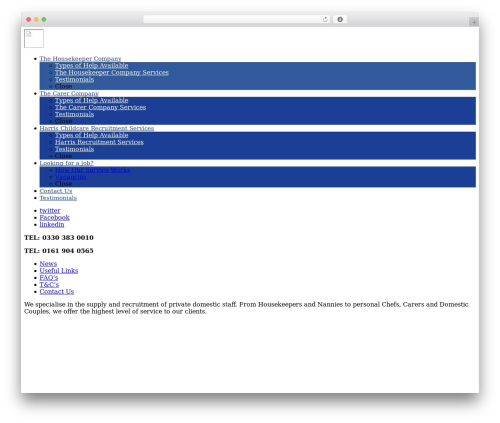Image resolution: width=500 pixels, height=423 pixels.
Task: Close the Looking for a job submenu
Action: click(x=63, y=184)
